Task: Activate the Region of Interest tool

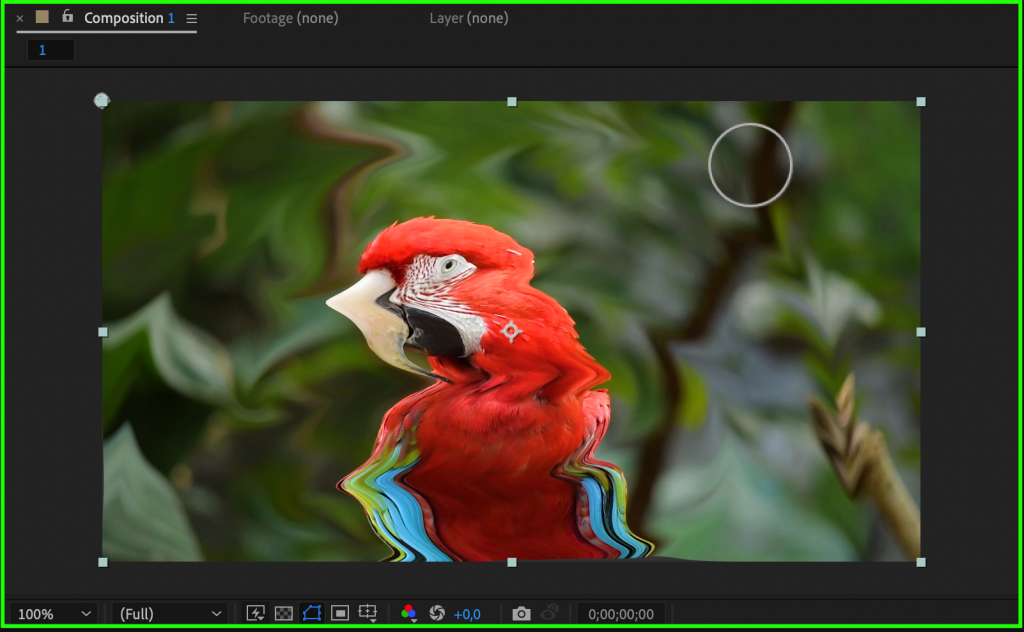Action: (x=341, y=612)
